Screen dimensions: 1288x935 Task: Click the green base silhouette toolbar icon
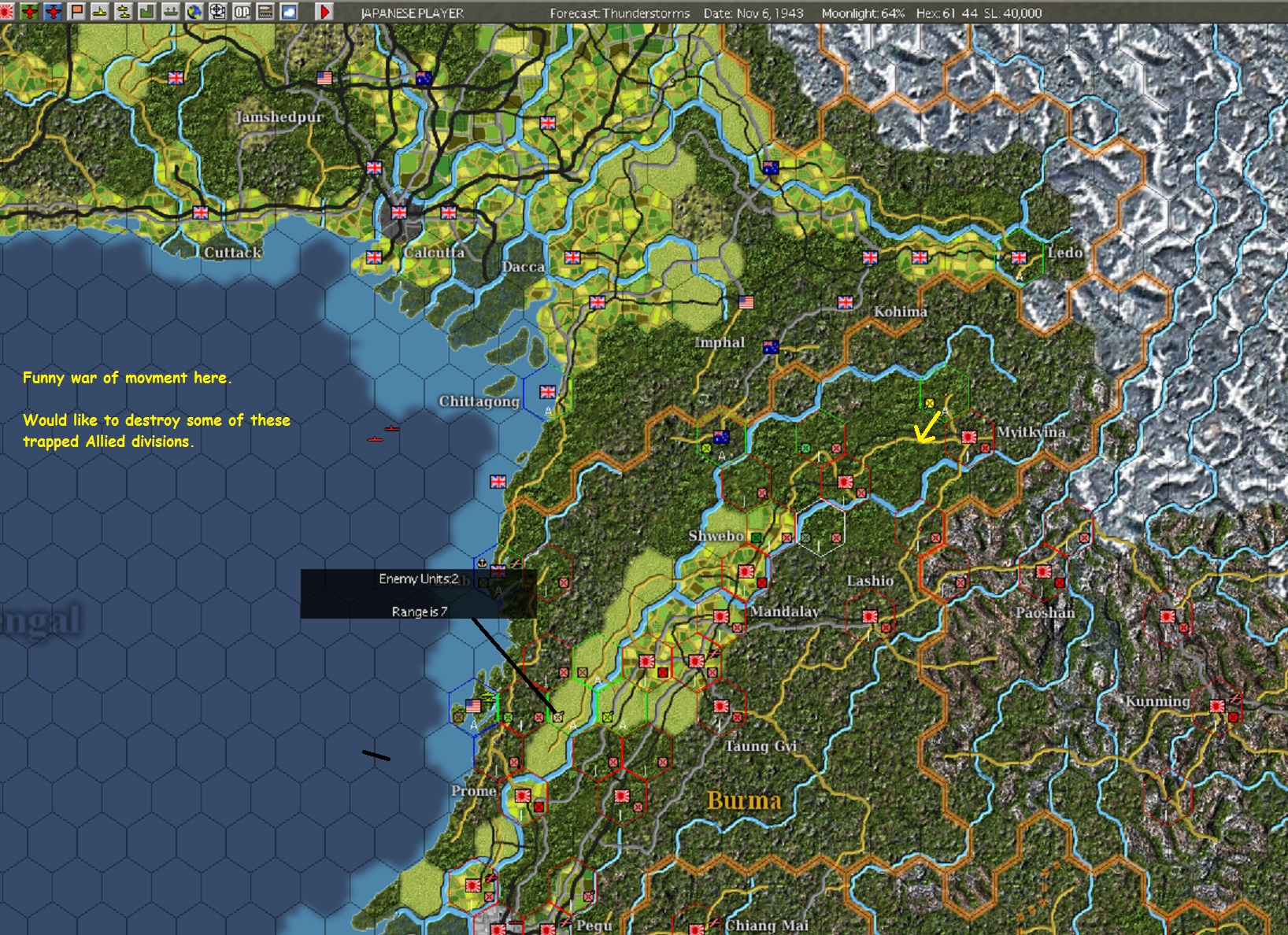[x=147, y=12]
